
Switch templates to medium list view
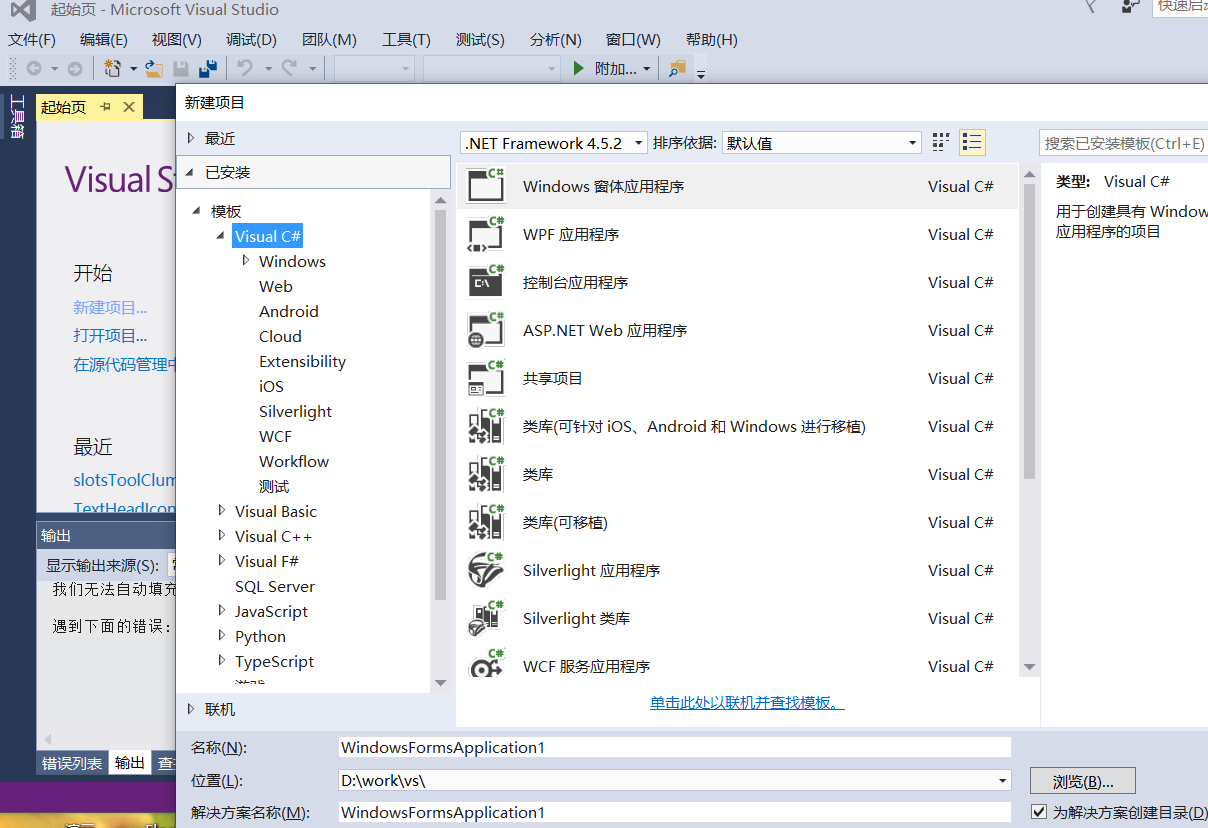tap(972, 143)
